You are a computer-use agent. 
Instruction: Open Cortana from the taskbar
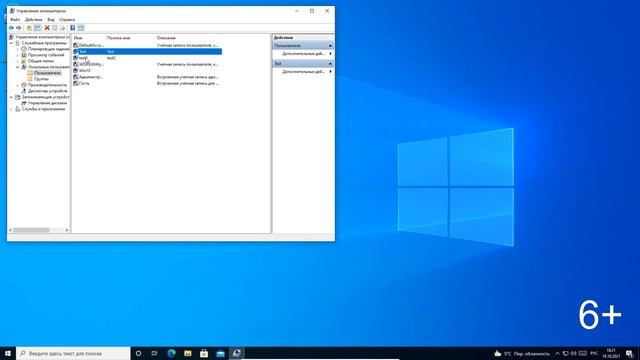coord(138,353)
